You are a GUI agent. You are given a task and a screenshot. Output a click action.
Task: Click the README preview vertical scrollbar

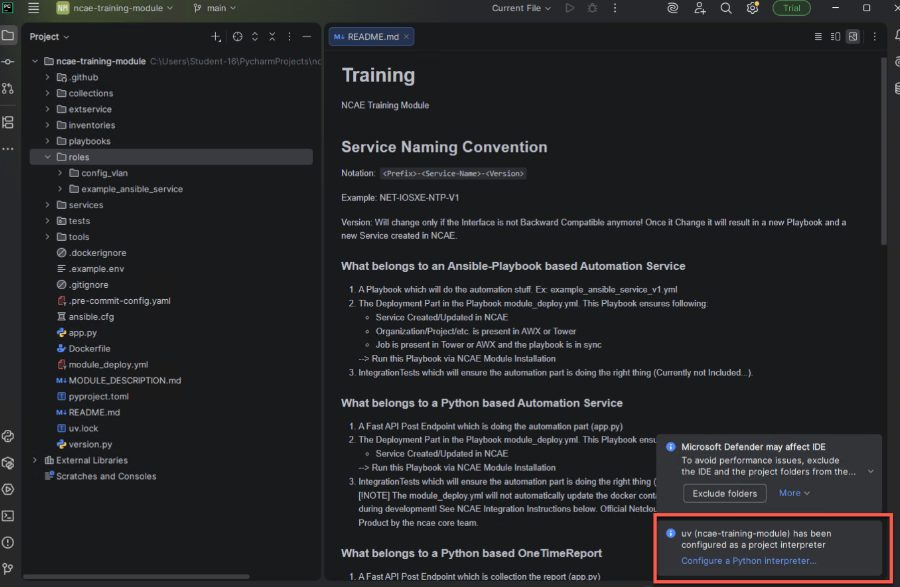point(884,152)
